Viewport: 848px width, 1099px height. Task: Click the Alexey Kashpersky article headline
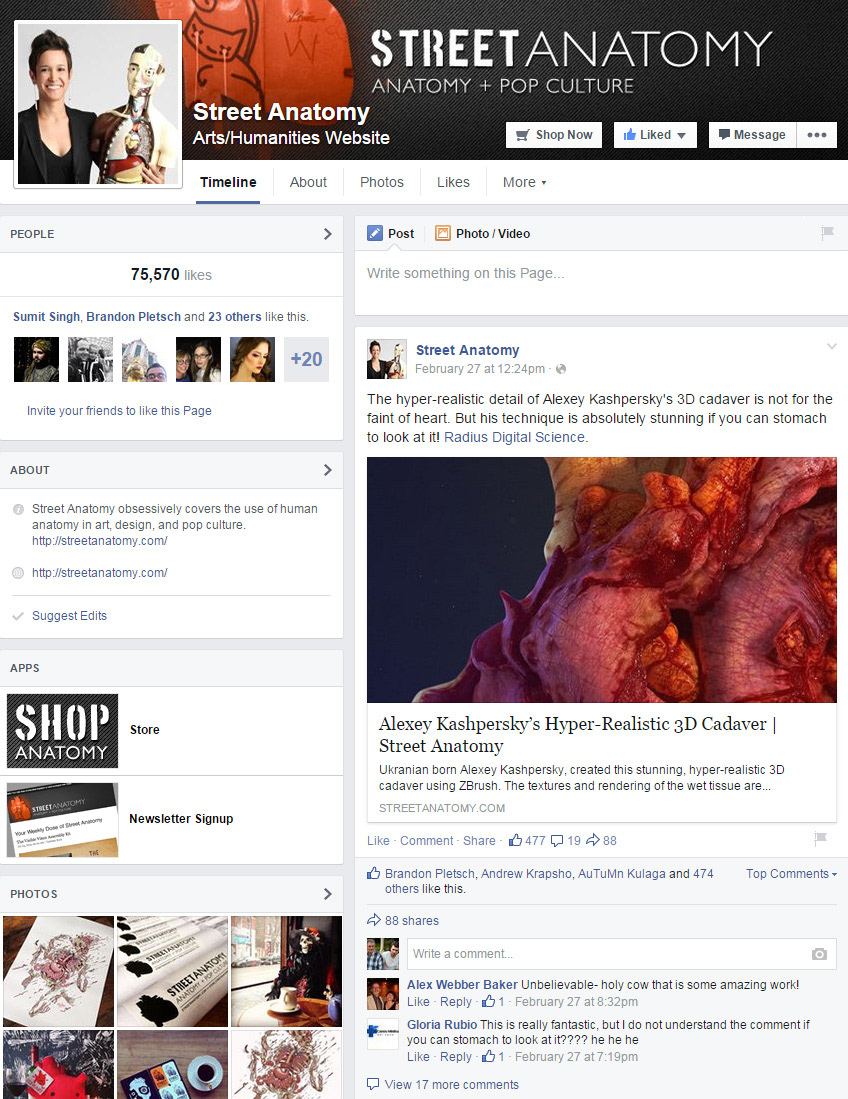[577, 735]
